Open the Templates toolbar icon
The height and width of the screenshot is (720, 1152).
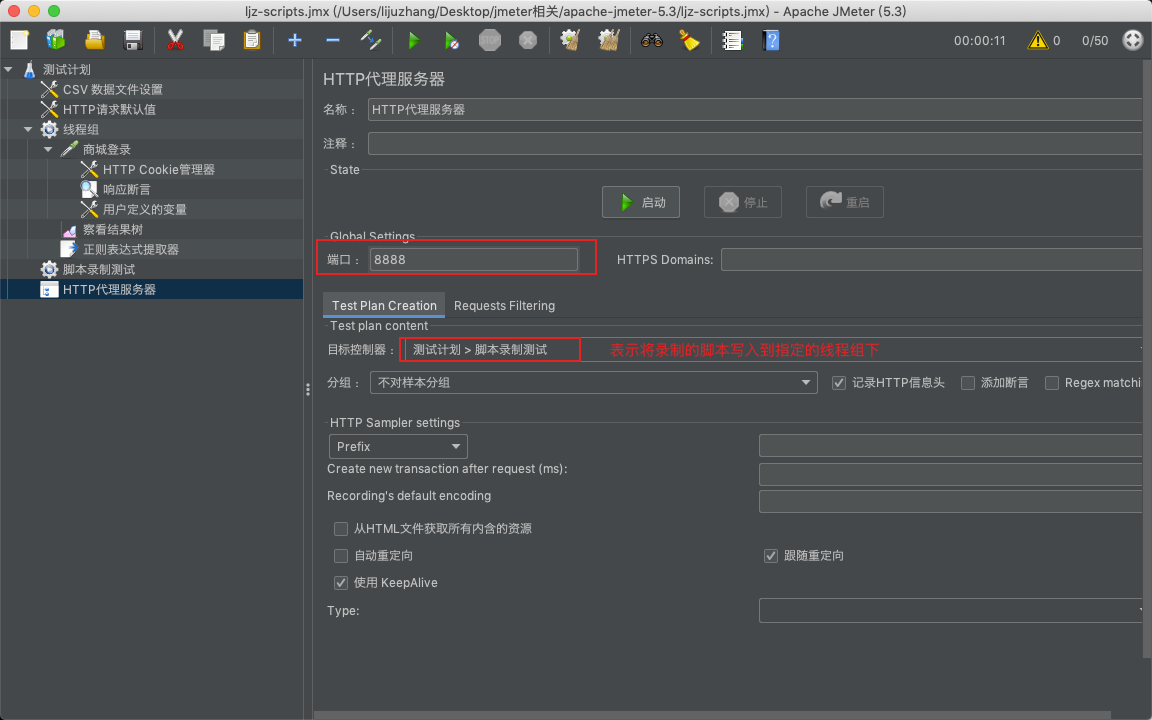[56, 40]
